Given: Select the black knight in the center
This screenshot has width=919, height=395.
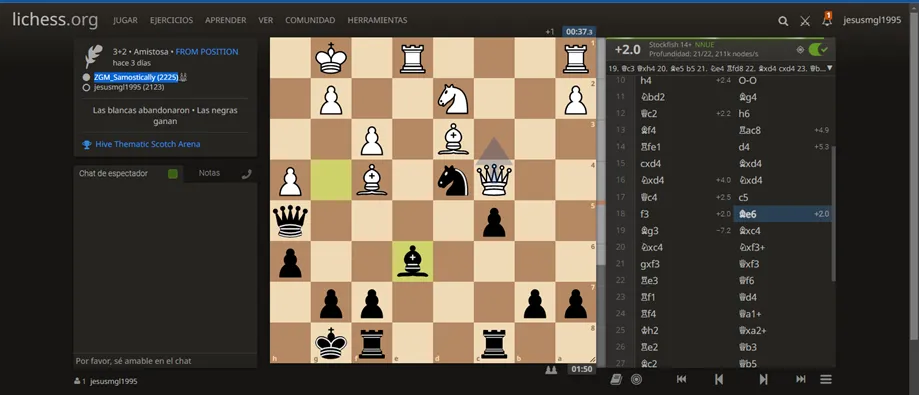Looking at the screenshot, I should pyautogui.click(x=454, y=181).
